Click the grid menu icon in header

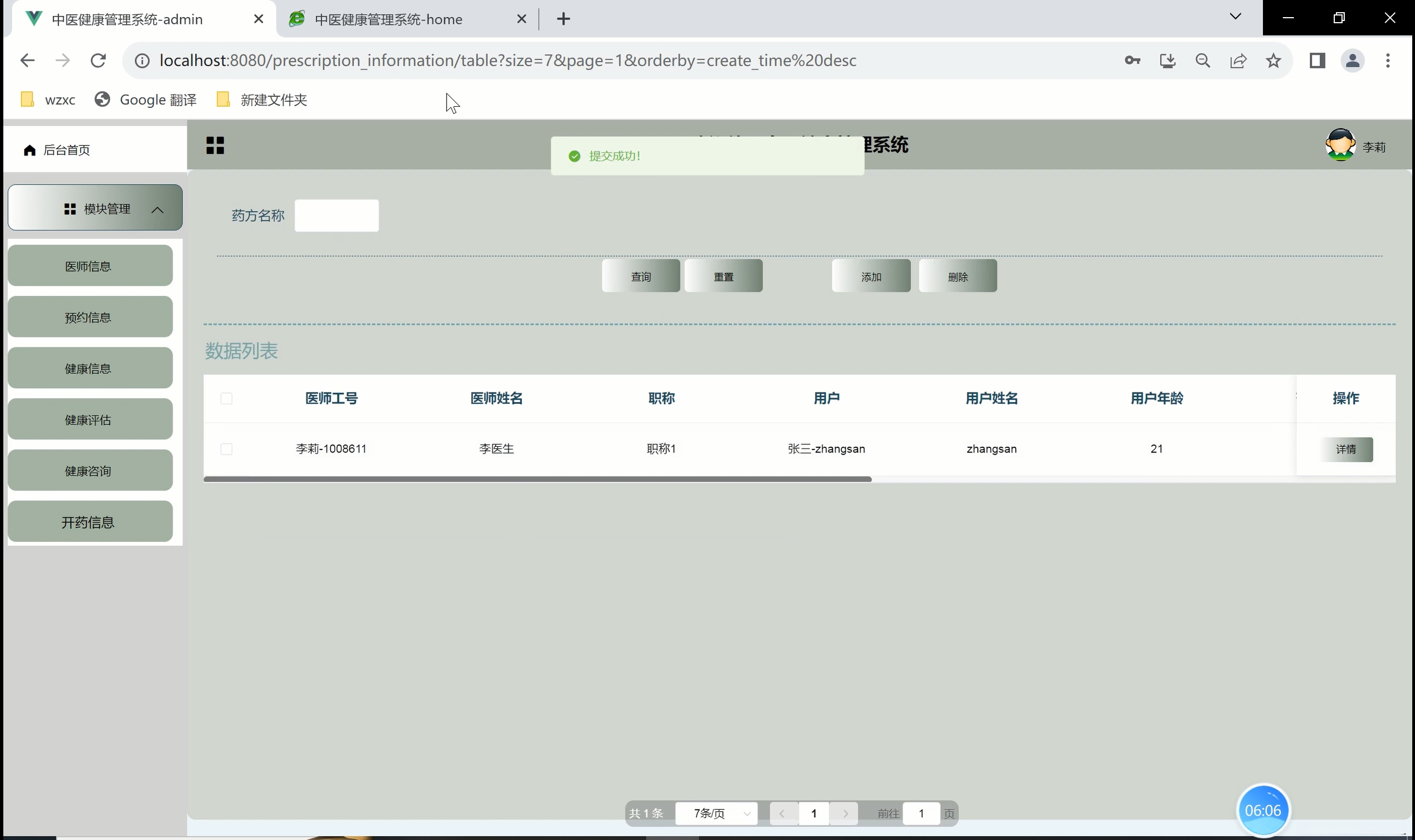215,145
